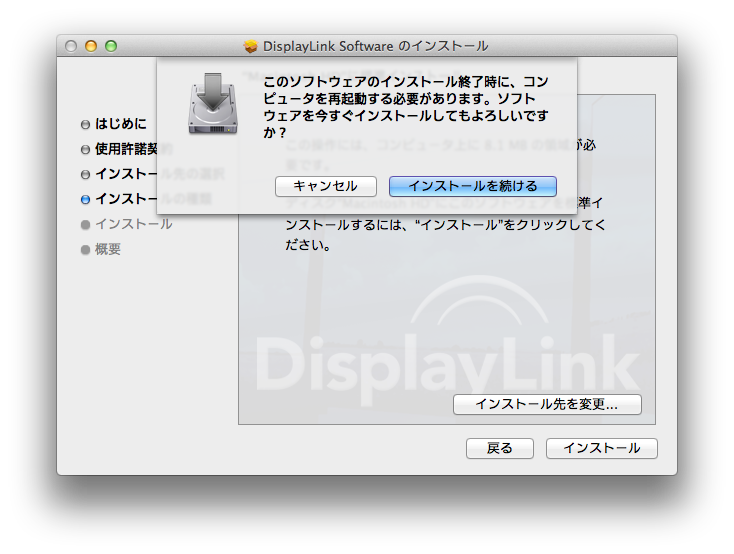Click the title text DisplayLink Software のインストール

pos(375,46)
